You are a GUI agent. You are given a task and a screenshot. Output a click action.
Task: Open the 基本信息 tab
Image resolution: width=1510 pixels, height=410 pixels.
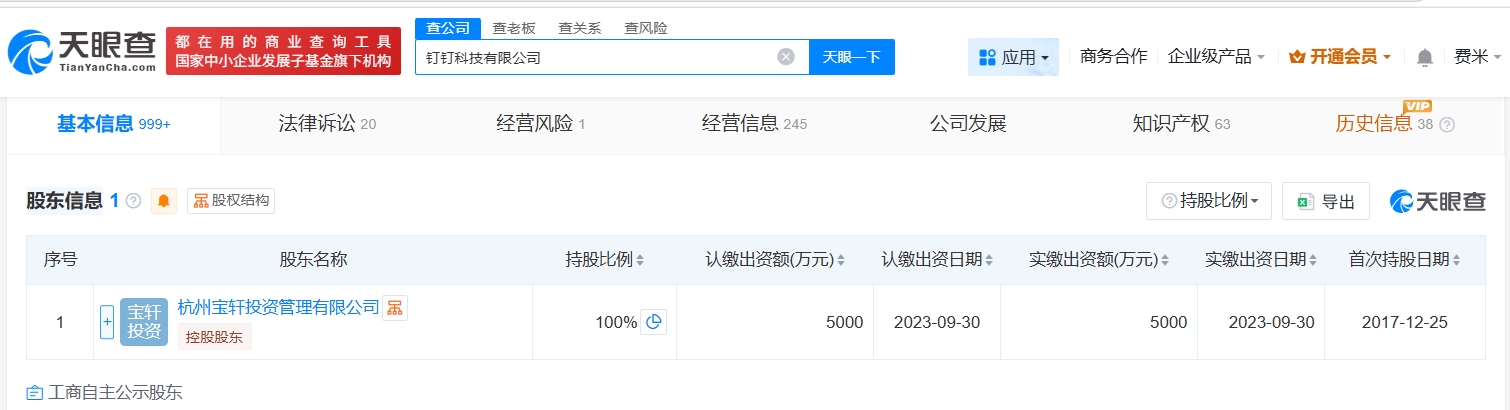[x=113, y=124]
